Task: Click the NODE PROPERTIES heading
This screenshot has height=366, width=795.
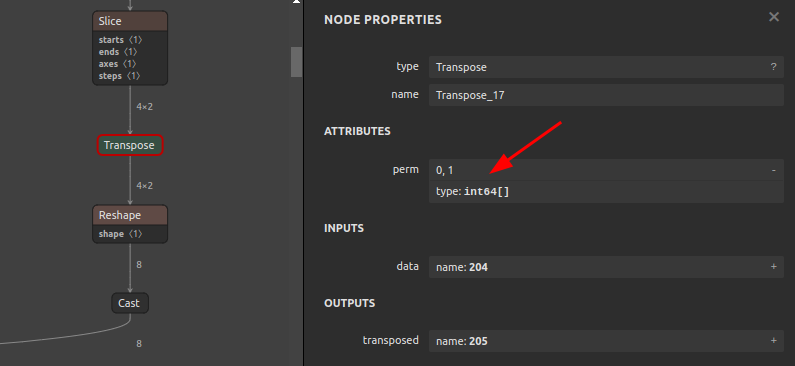Action: (383, 20)
